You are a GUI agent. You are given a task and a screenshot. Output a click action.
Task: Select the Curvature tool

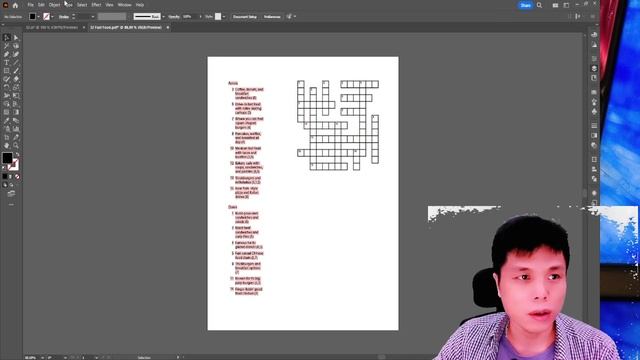click(16, 54)
